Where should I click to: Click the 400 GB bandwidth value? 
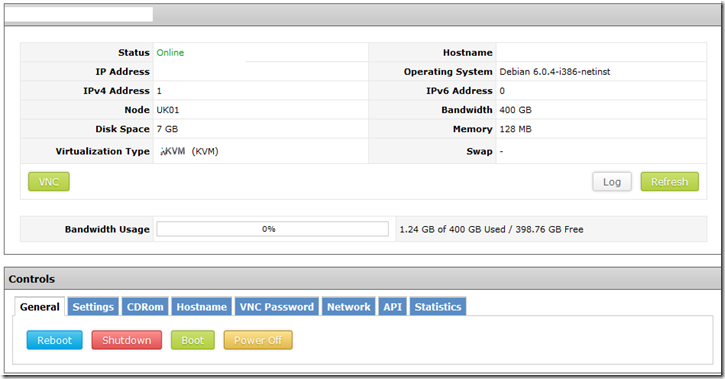click(x=515, y=110)
